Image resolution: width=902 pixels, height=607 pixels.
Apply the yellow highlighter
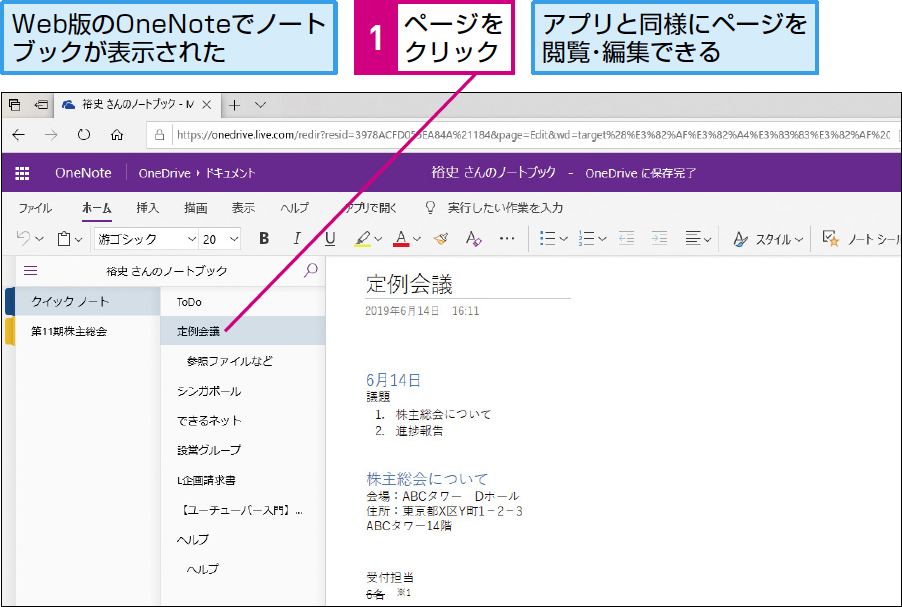[362, 238]
